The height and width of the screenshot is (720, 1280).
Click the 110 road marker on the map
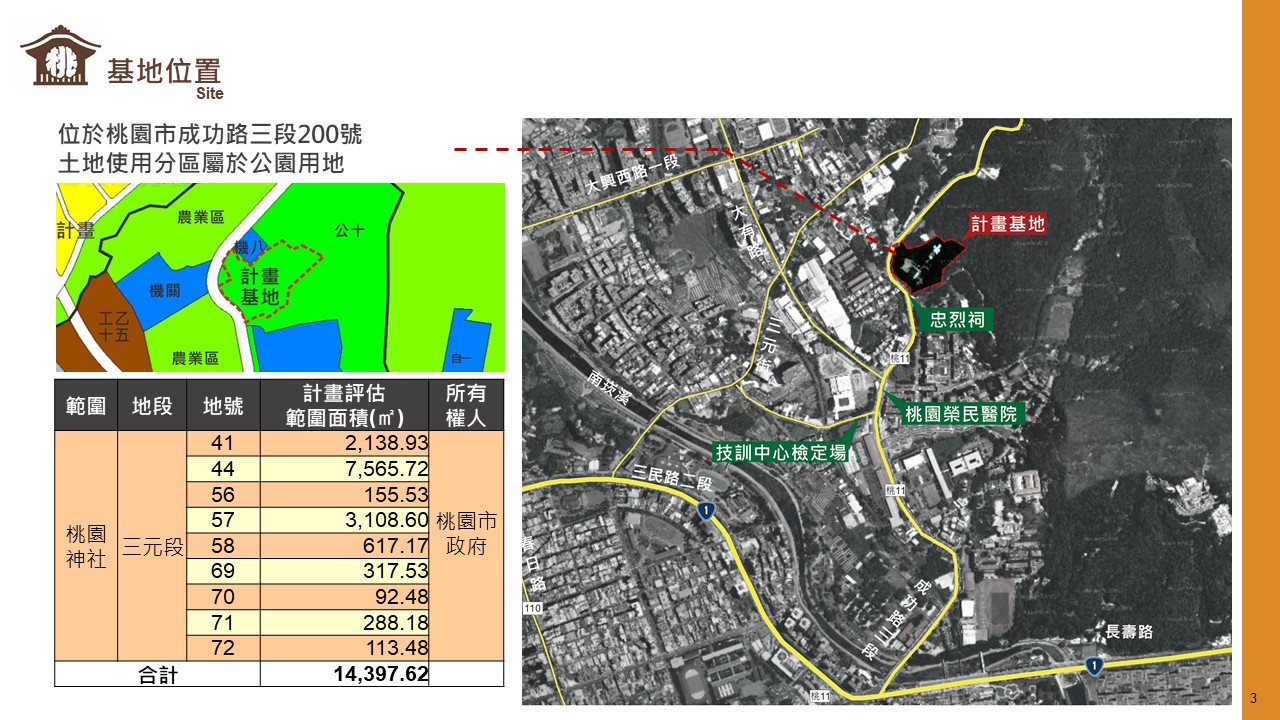coord(531,608)
